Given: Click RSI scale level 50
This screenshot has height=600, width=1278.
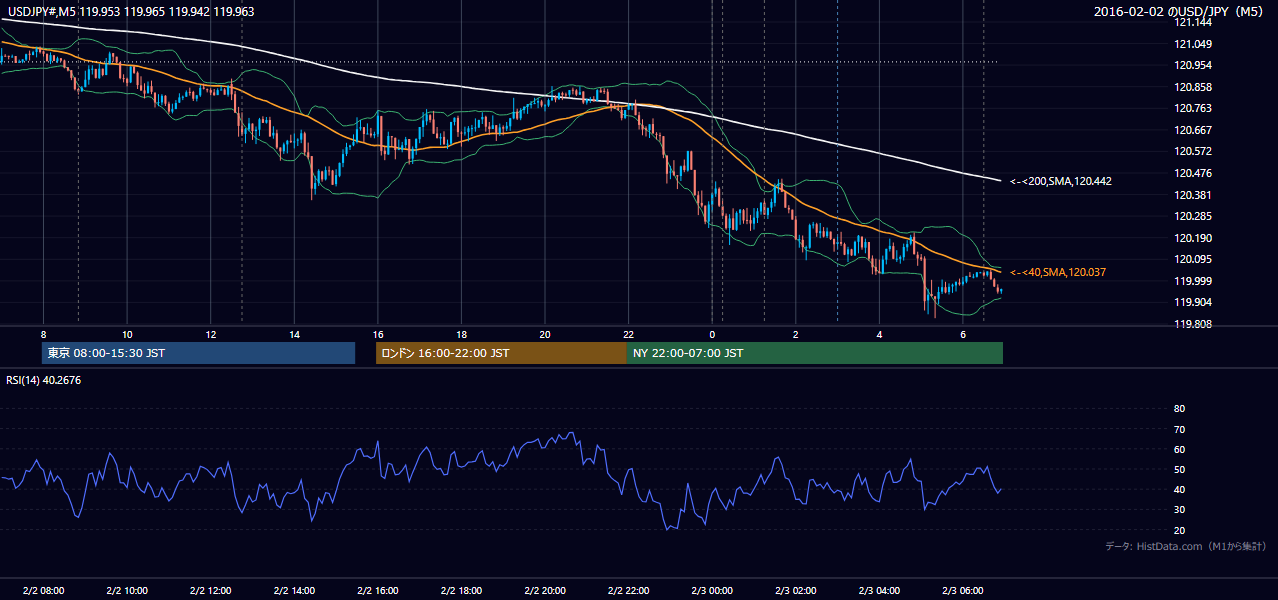Looking at the screenshot, I should point(1179,469).
